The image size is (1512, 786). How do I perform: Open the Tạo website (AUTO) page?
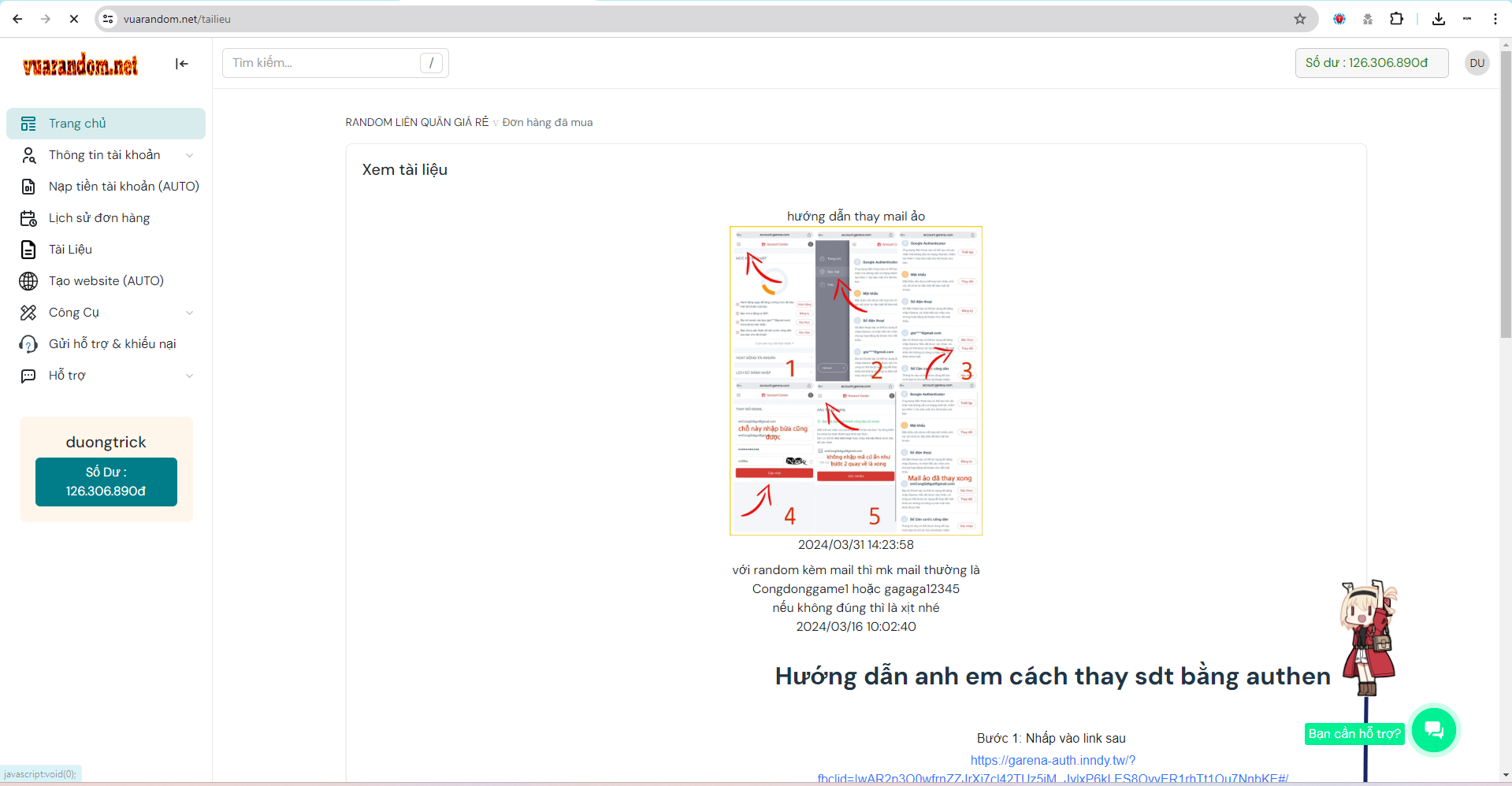pos(106,281)
